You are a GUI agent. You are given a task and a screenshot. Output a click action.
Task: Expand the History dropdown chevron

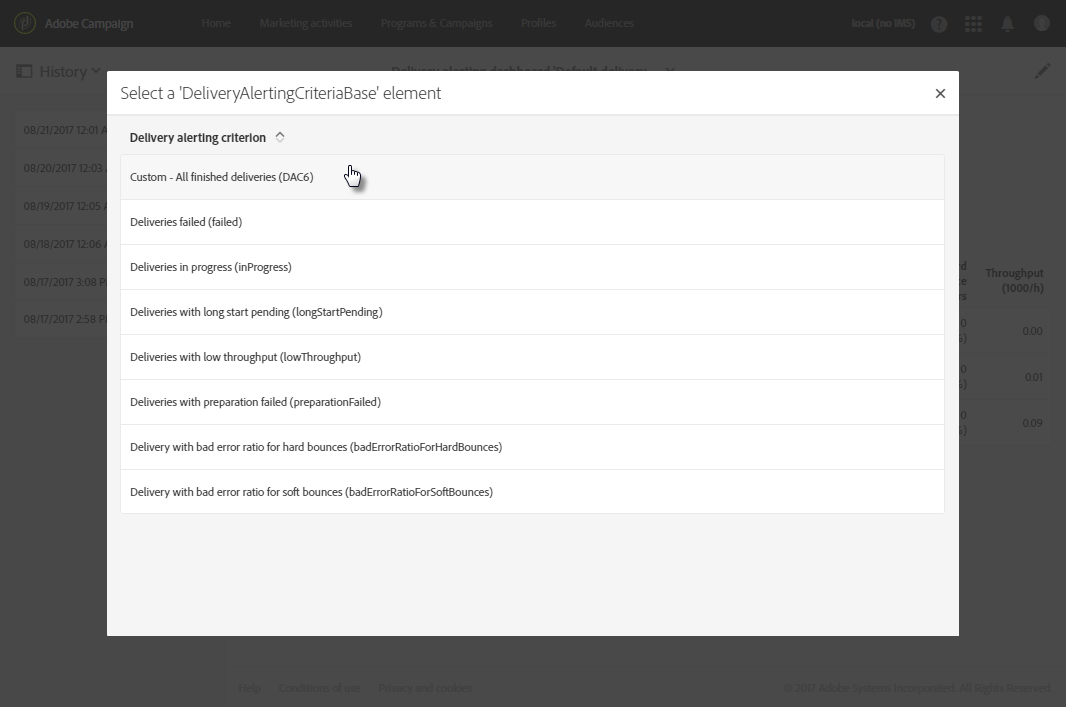[97, 71]
